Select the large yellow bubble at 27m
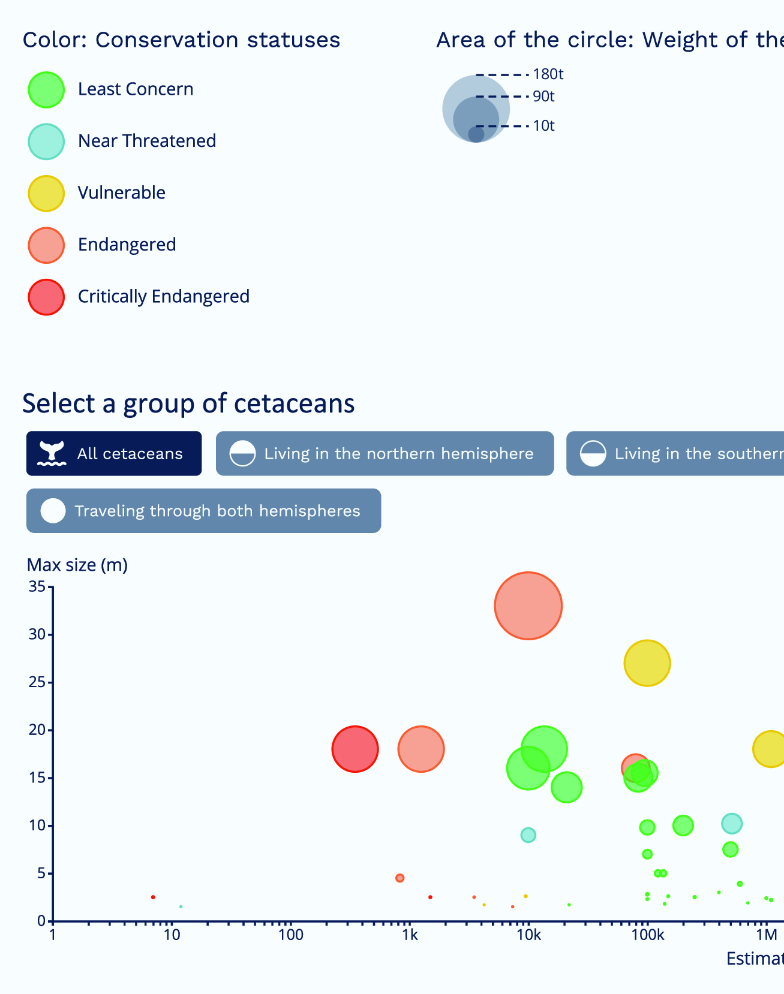Image resolution: width=784 pixels, height=994 pixels. point(647,662)
